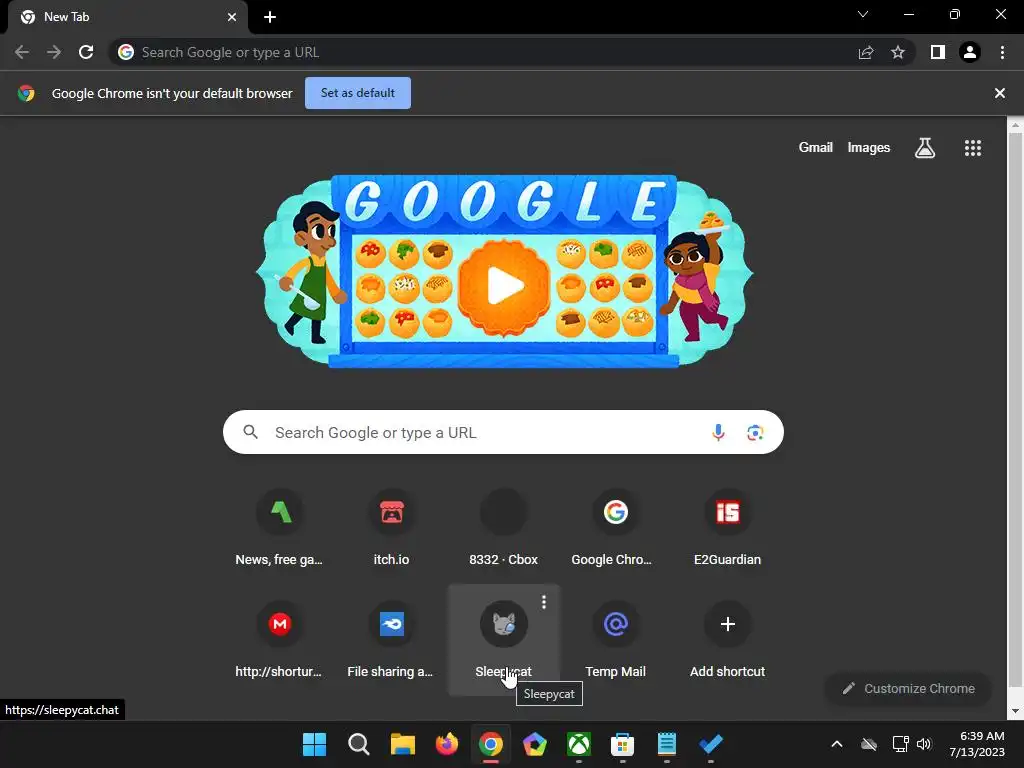Image resolution: width=1024 pixels, height=768 pixels.
Task: Open Chrome's three-dot menu
Action: tap(1002, 52)
